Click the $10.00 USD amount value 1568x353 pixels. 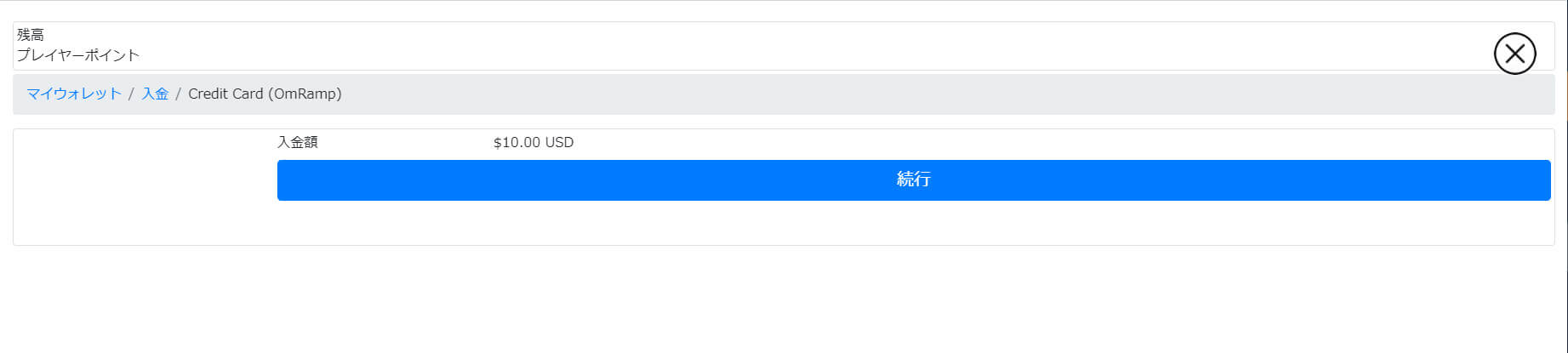tap(533, 142)
